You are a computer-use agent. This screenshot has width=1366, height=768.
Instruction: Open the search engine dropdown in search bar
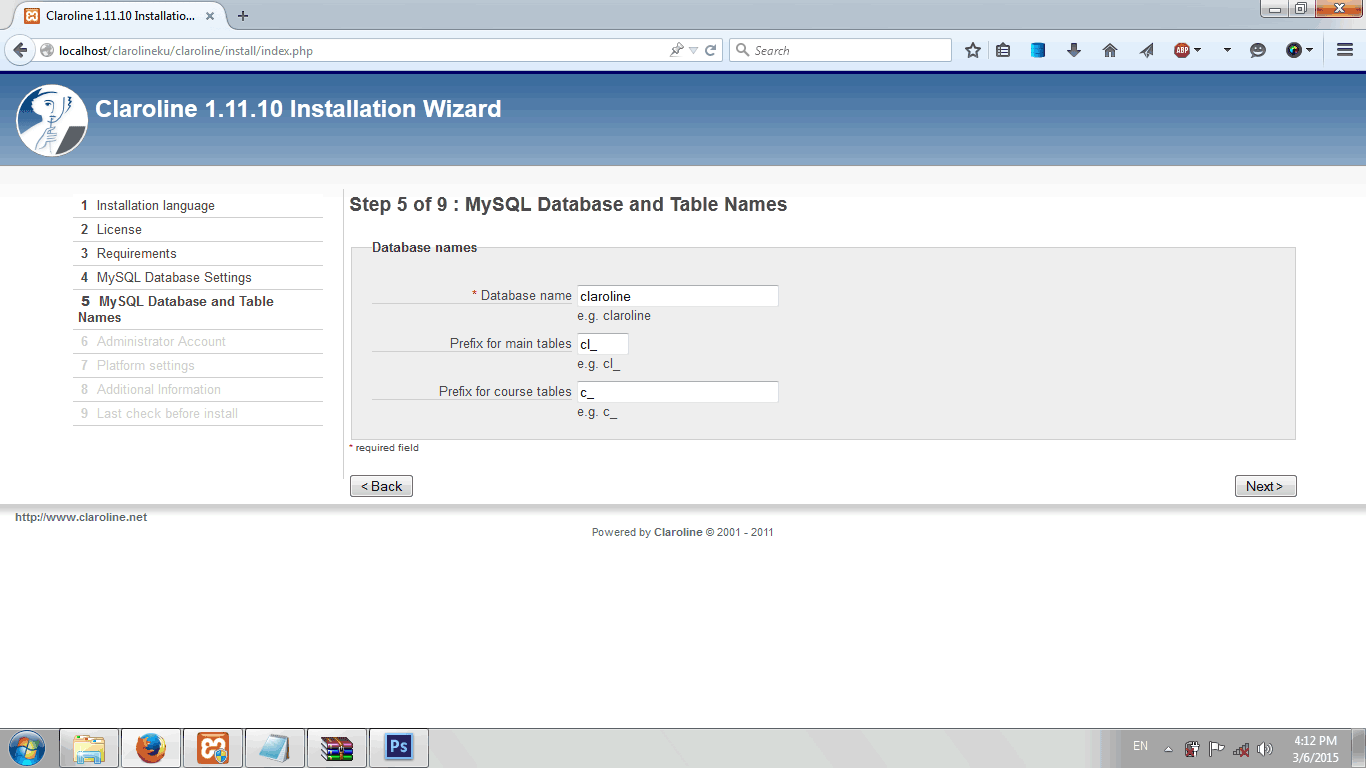click(741, 49)
